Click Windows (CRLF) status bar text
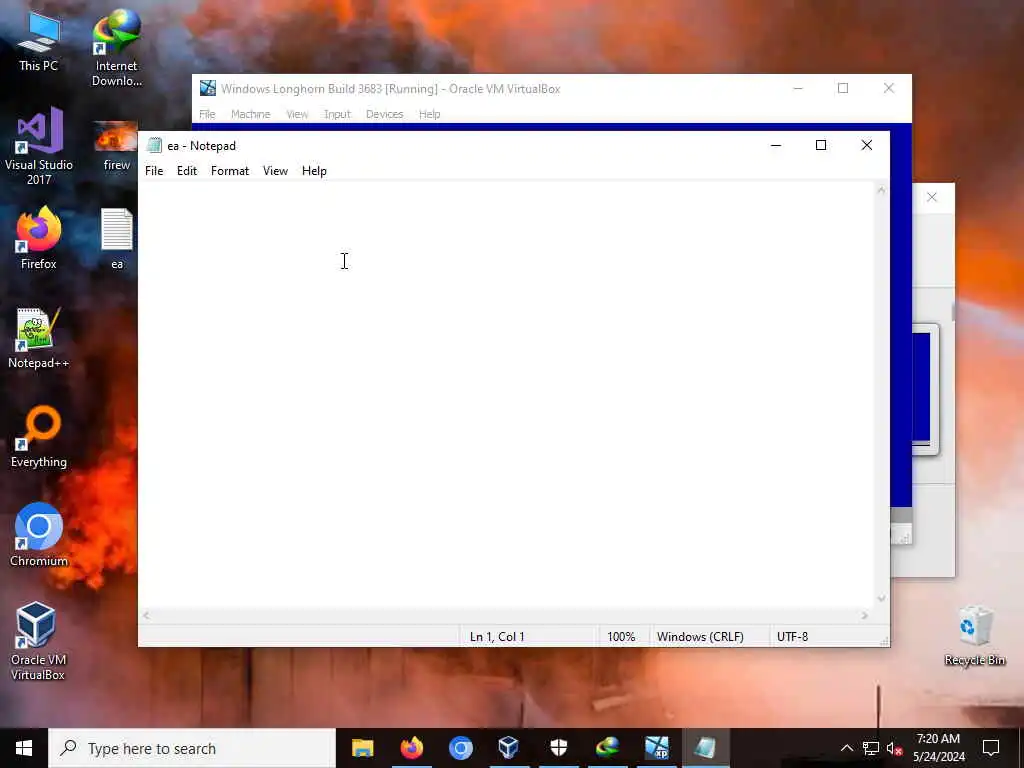Viewport: 1024px width, 768px height. click(x=700, y=637)
